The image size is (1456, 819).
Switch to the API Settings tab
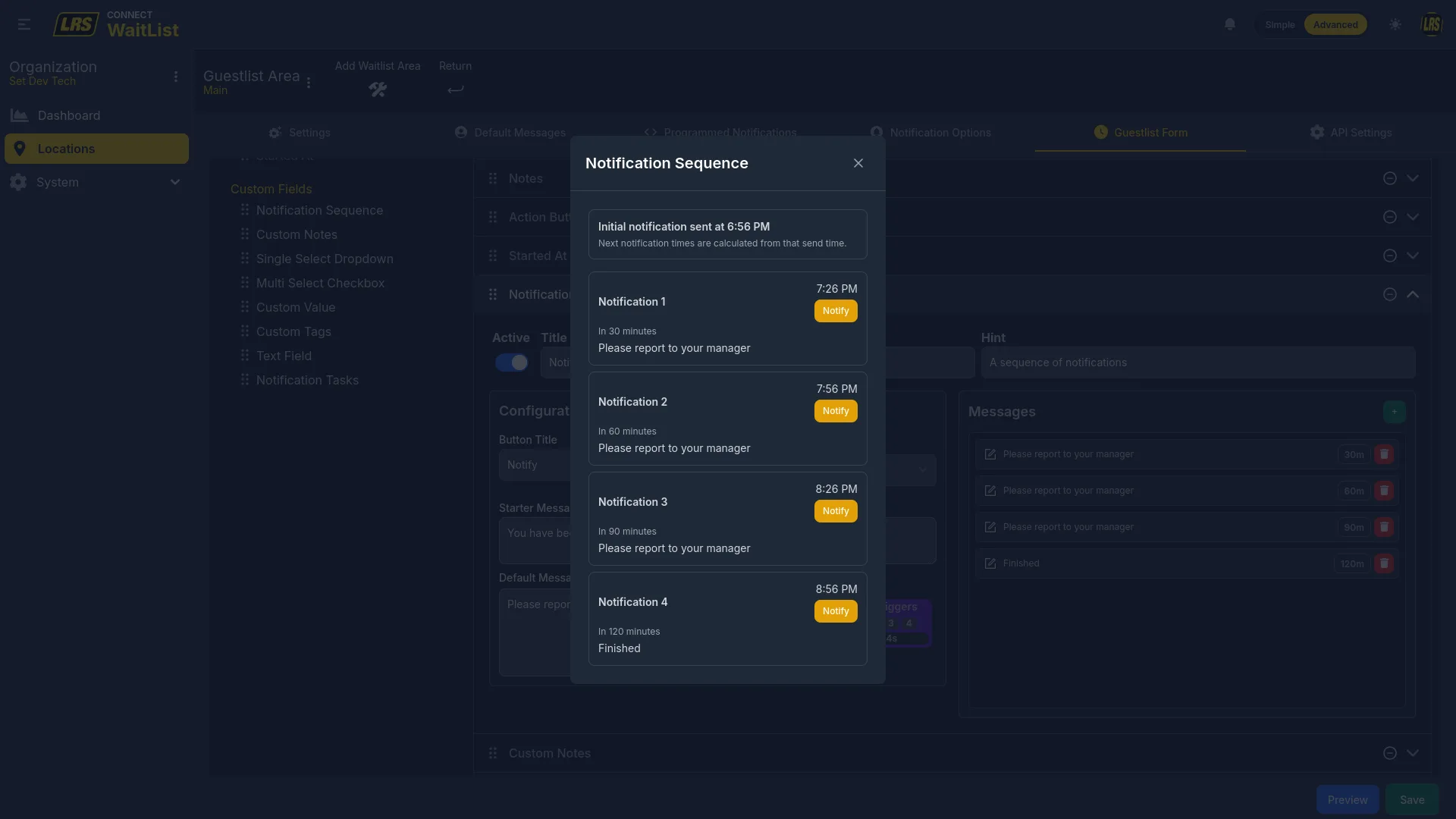point(1351,133)
